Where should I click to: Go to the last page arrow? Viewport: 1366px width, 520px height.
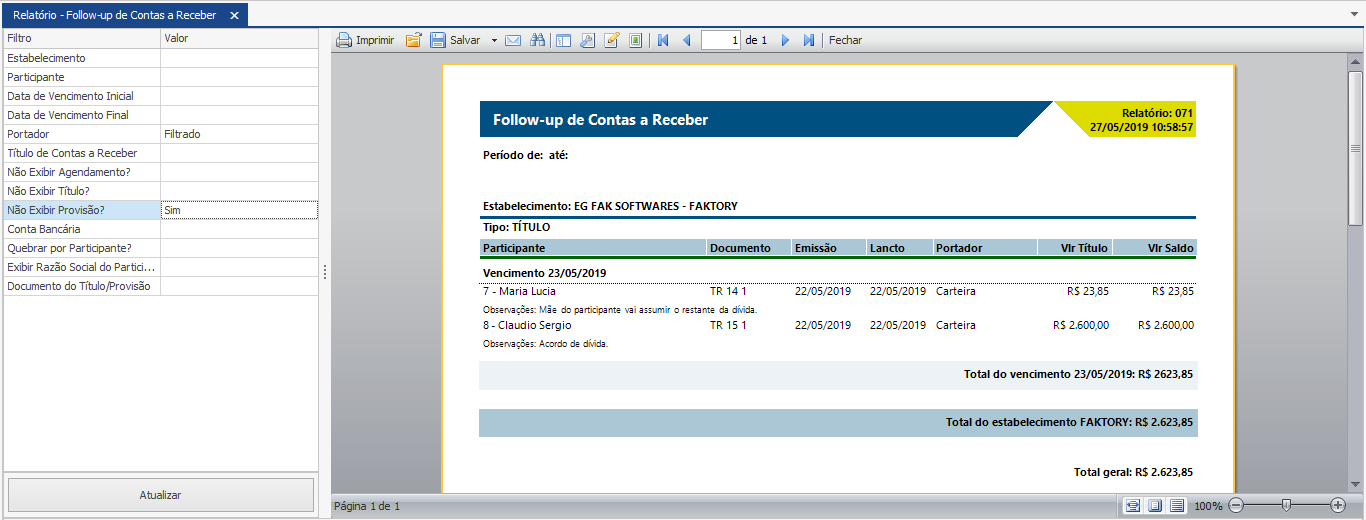pos(809,41)
